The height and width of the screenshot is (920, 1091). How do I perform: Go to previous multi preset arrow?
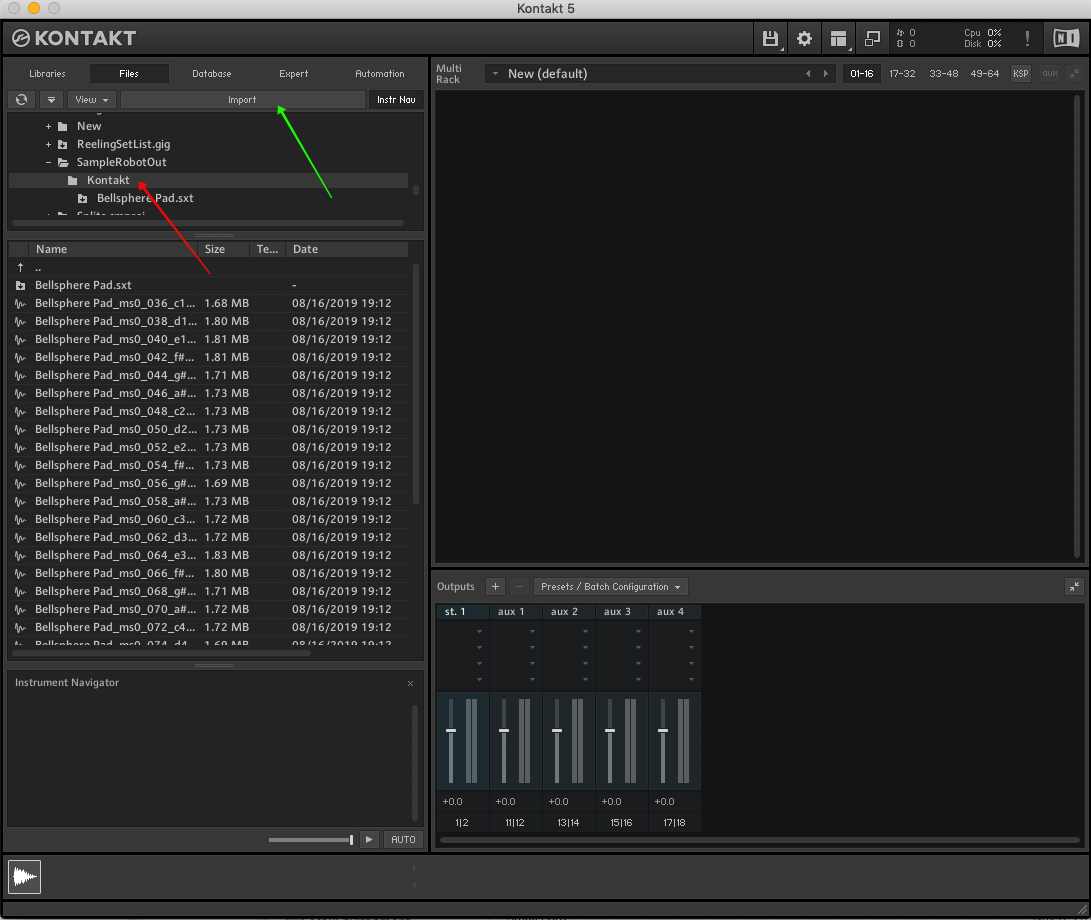(808, 73)
